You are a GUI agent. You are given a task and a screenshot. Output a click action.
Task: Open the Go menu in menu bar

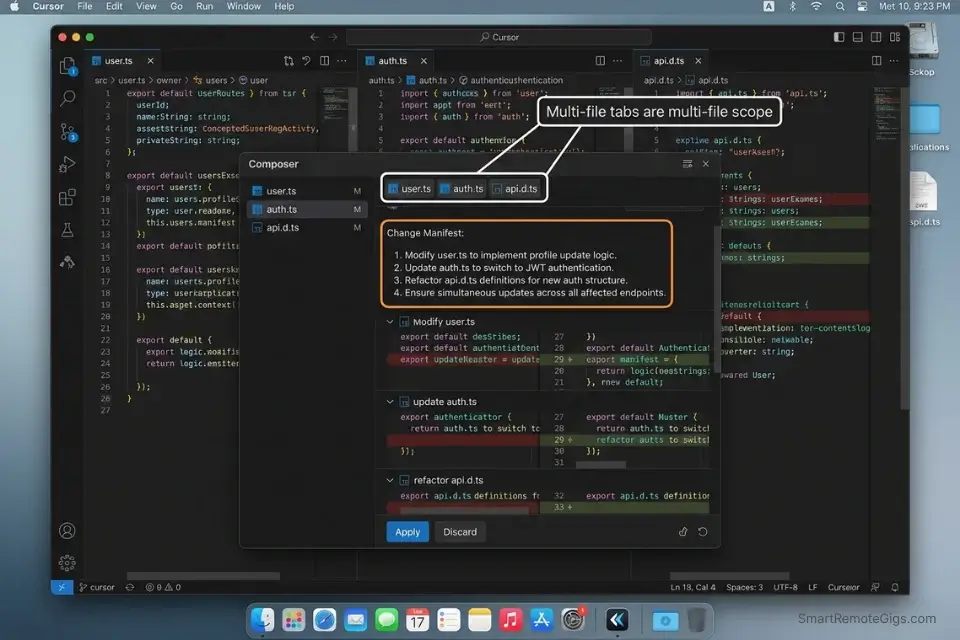pos(177,6)
